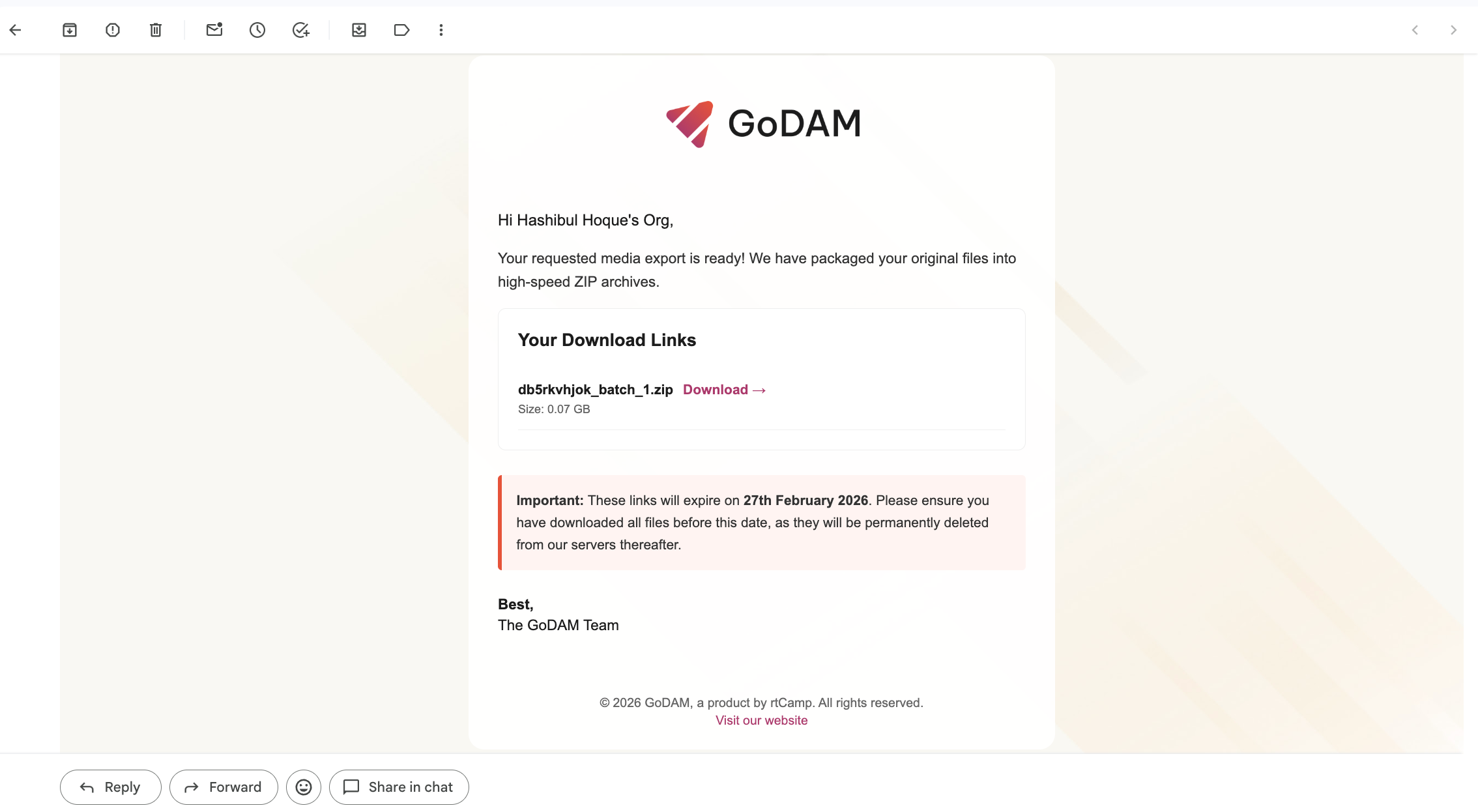Image resolution: width=1478 pixels, height=812 pixels.
Task: Download db5rkvhjok_batch_1.zip
Action: click(x=723, y=390)
